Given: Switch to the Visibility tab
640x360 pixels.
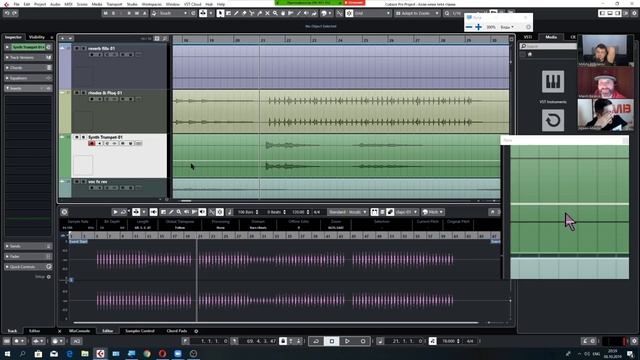Looking at the screenshot, I should click(37, 37).
